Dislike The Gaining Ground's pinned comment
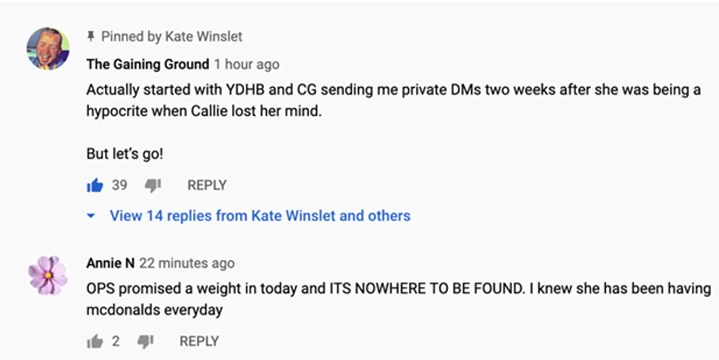This screenshot has width=719, height=360. pos(153,185)
